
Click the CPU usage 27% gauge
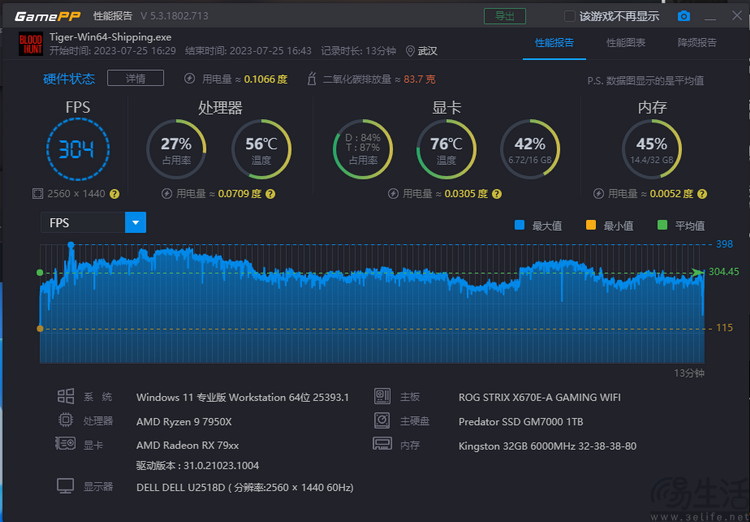pos(176,149)
